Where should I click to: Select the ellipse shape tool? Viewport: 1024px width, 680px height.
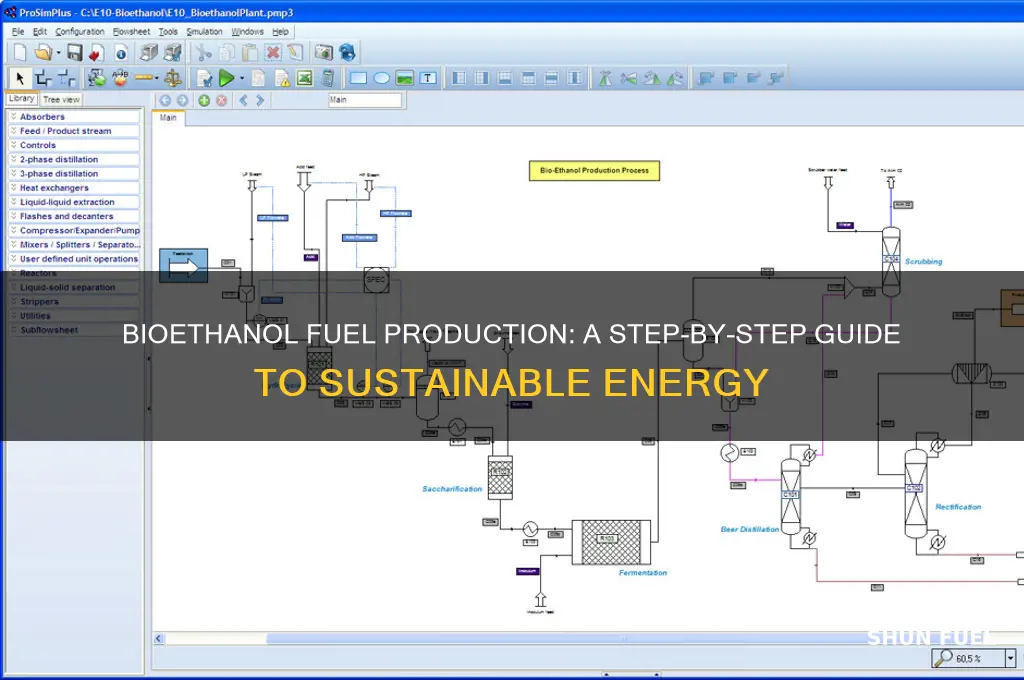point(381,78)
